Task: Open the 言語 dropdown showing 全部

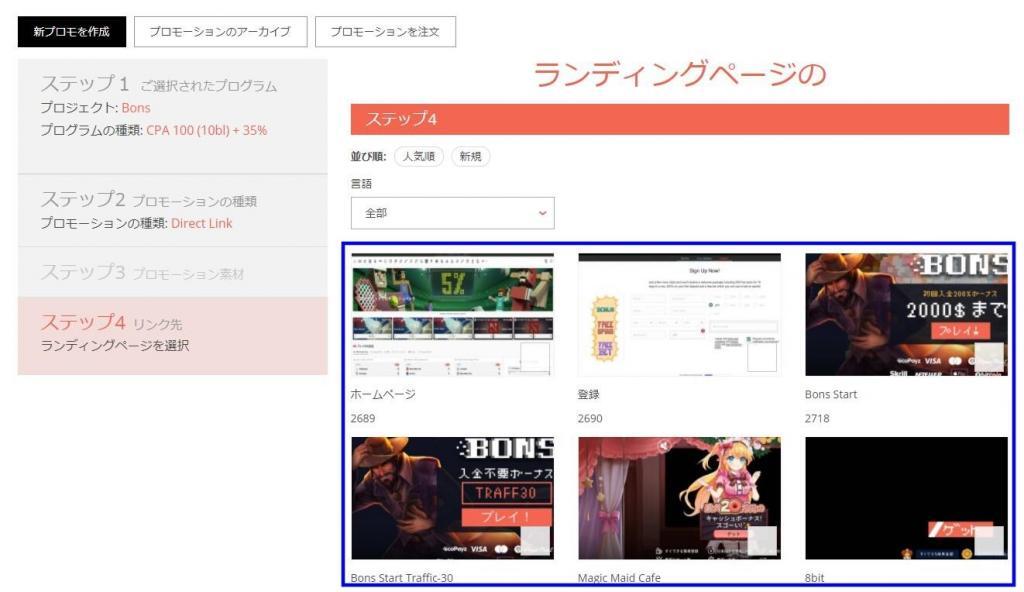Action: coord(453,213)
